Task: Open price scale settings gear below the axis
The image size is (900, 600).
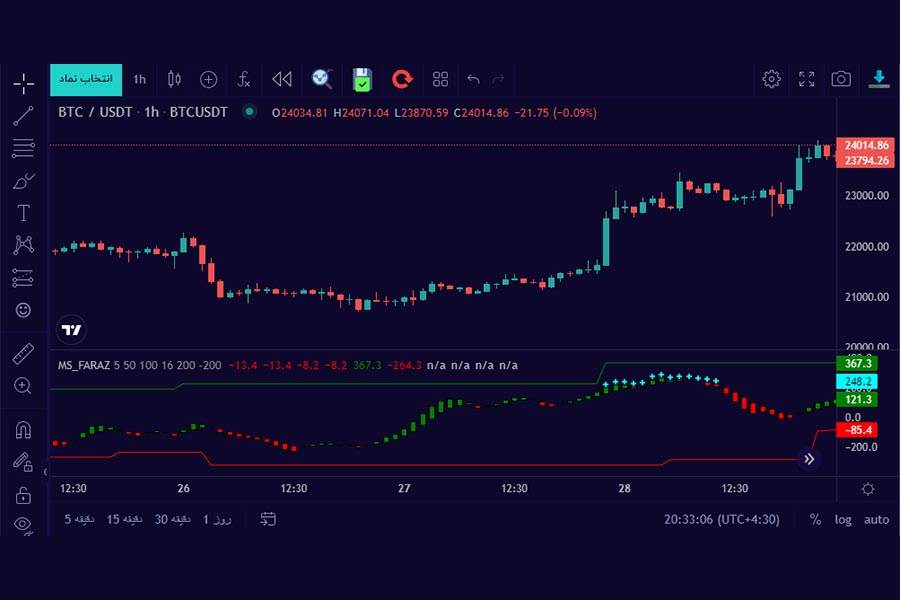Action: 868,489
